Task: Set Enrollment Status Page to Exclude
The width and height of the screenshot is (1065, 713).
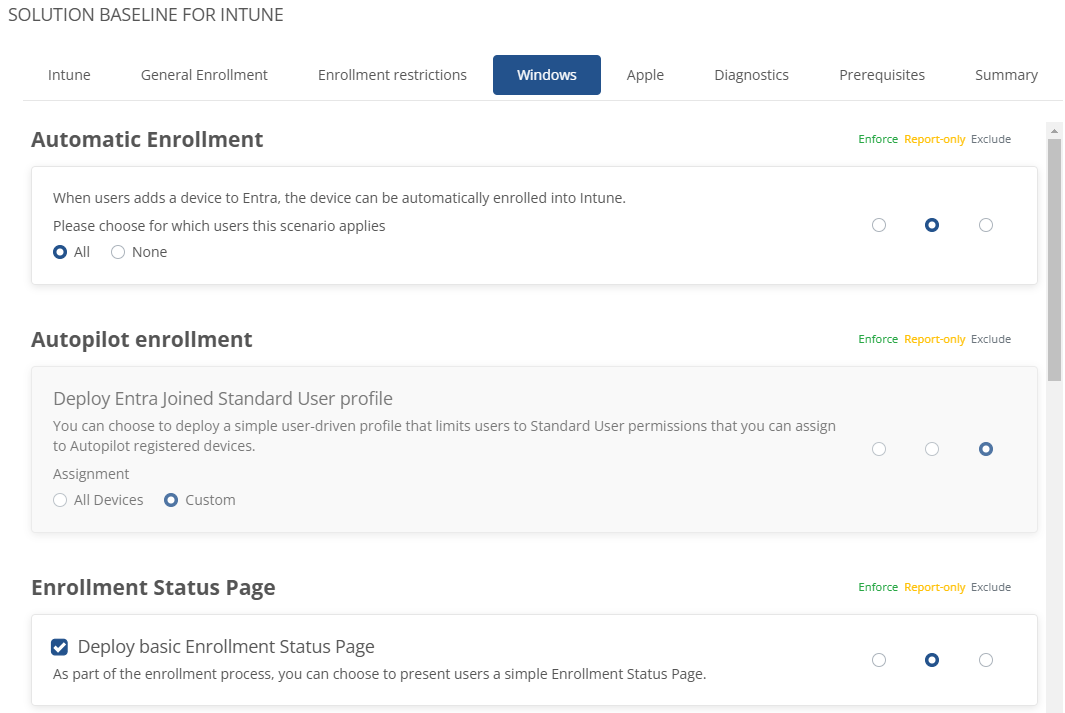Action: pos(986,660)
